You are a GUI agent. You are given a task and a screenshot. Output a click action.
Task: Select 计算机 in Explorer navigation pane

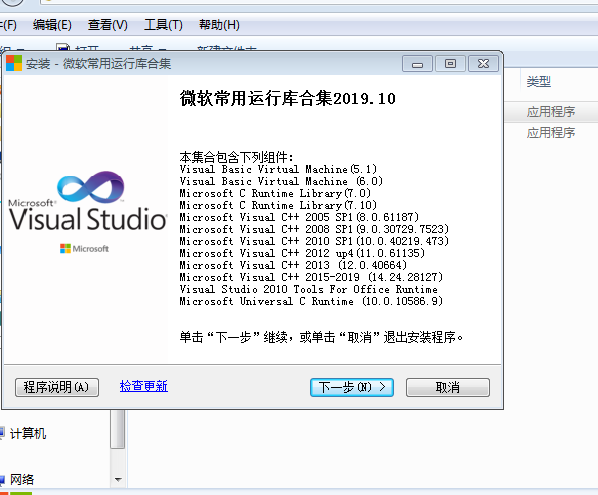click(28, 434)
